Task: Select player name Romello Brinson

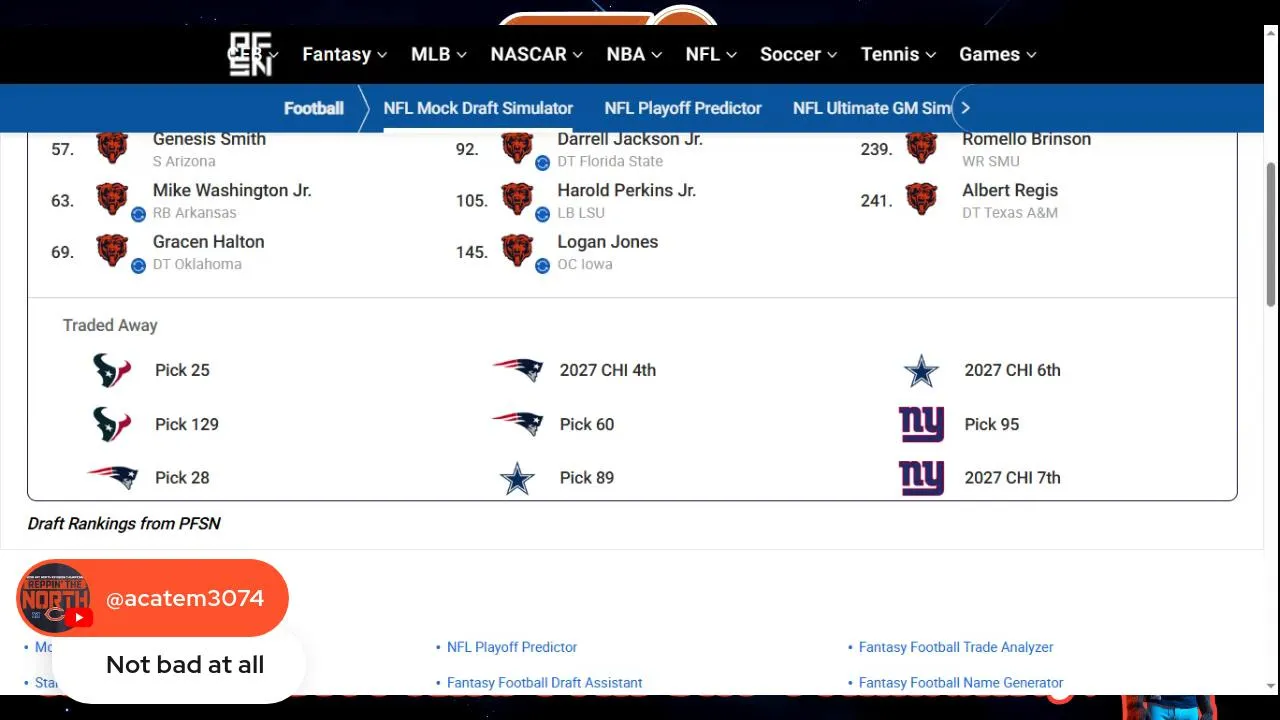Action: pyautogui.click(x=1026, y=139)
